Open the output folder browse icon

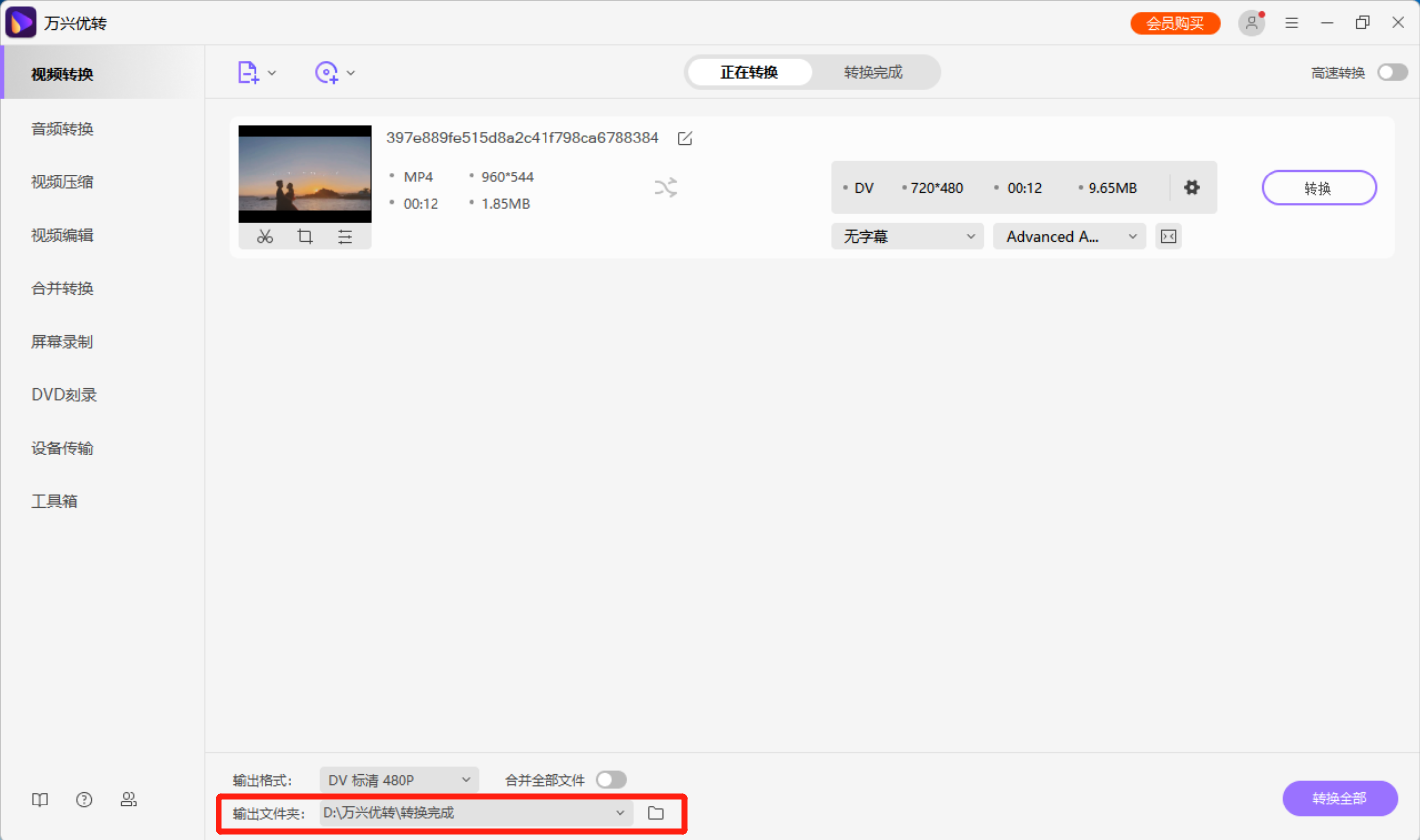[655, 813]
